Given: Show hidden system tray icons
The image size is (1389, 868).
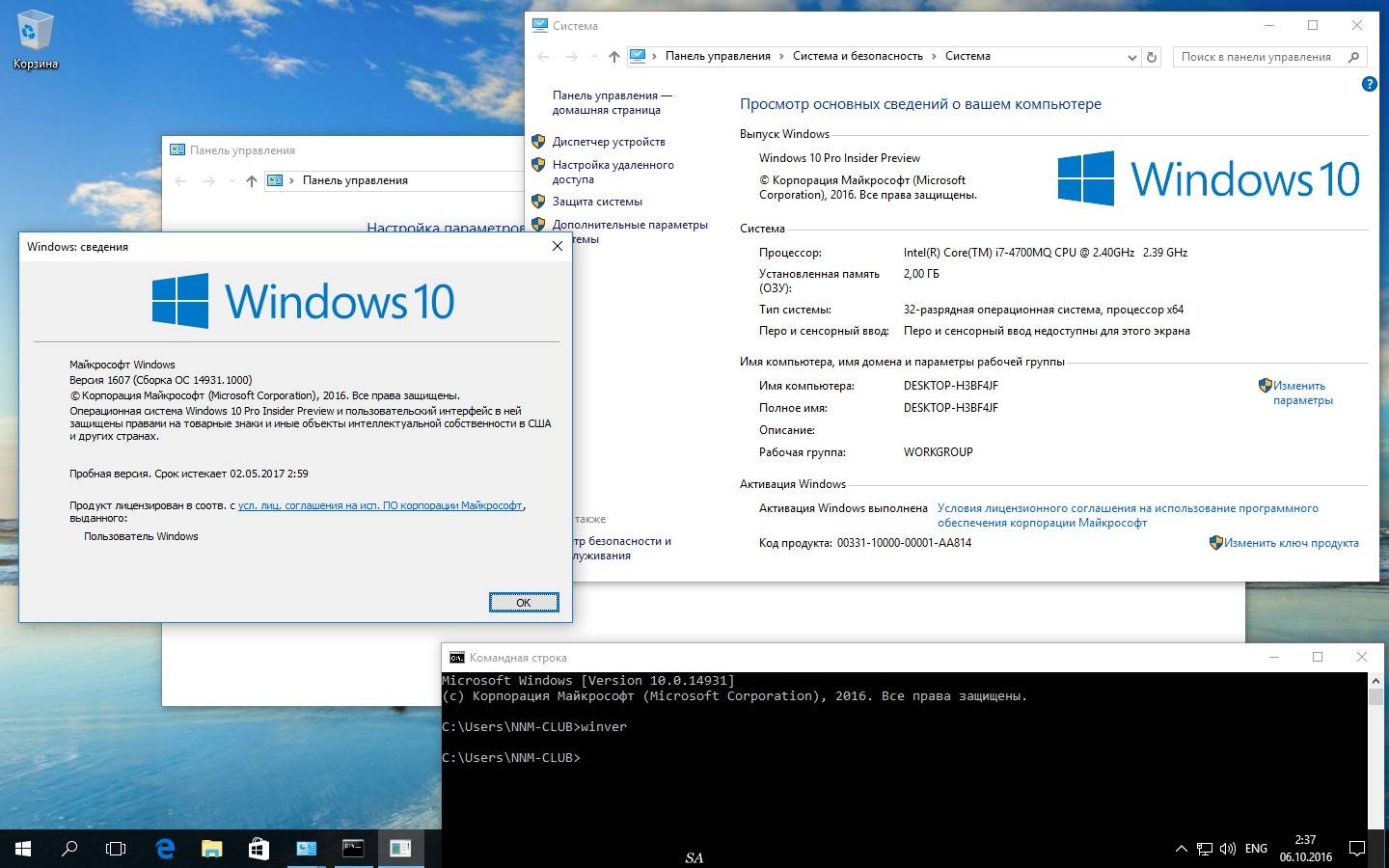Looking at the screenshot, I should coord(1182,849).
